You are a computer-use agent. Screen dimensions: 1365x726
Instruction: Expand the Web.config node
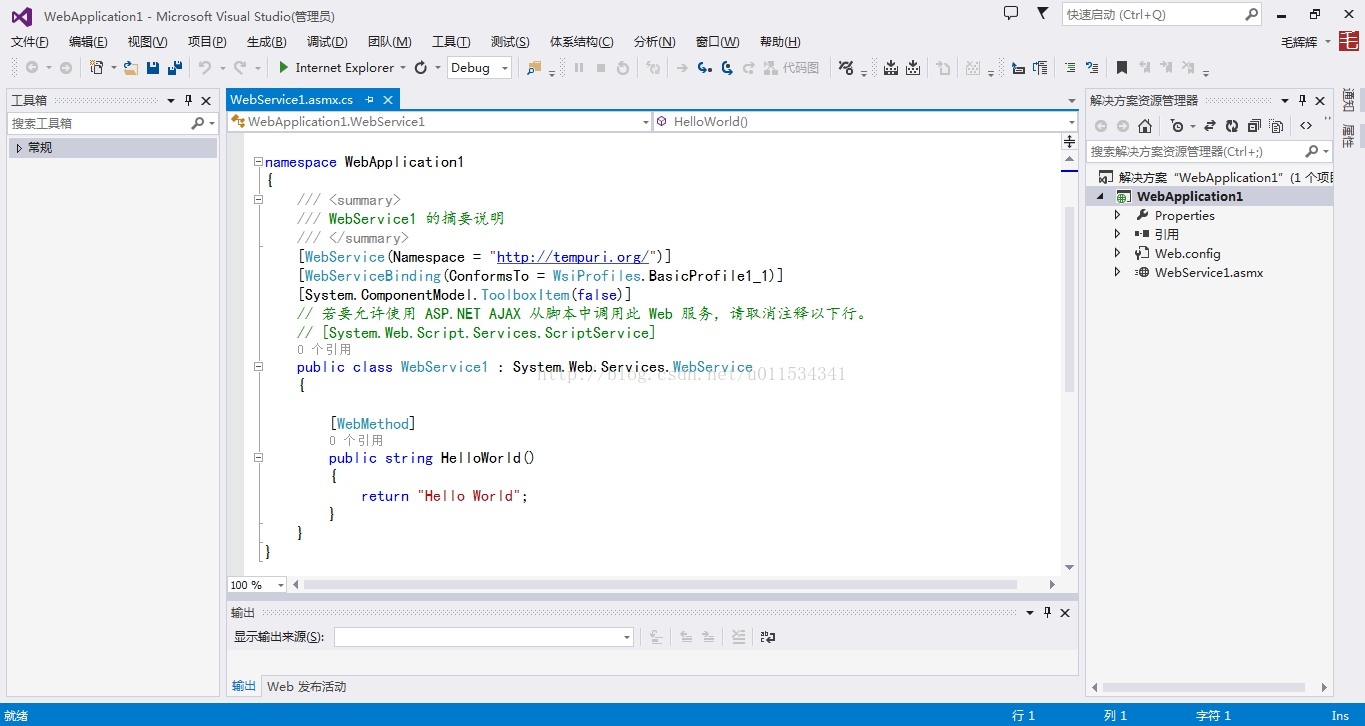point(1118,254)
